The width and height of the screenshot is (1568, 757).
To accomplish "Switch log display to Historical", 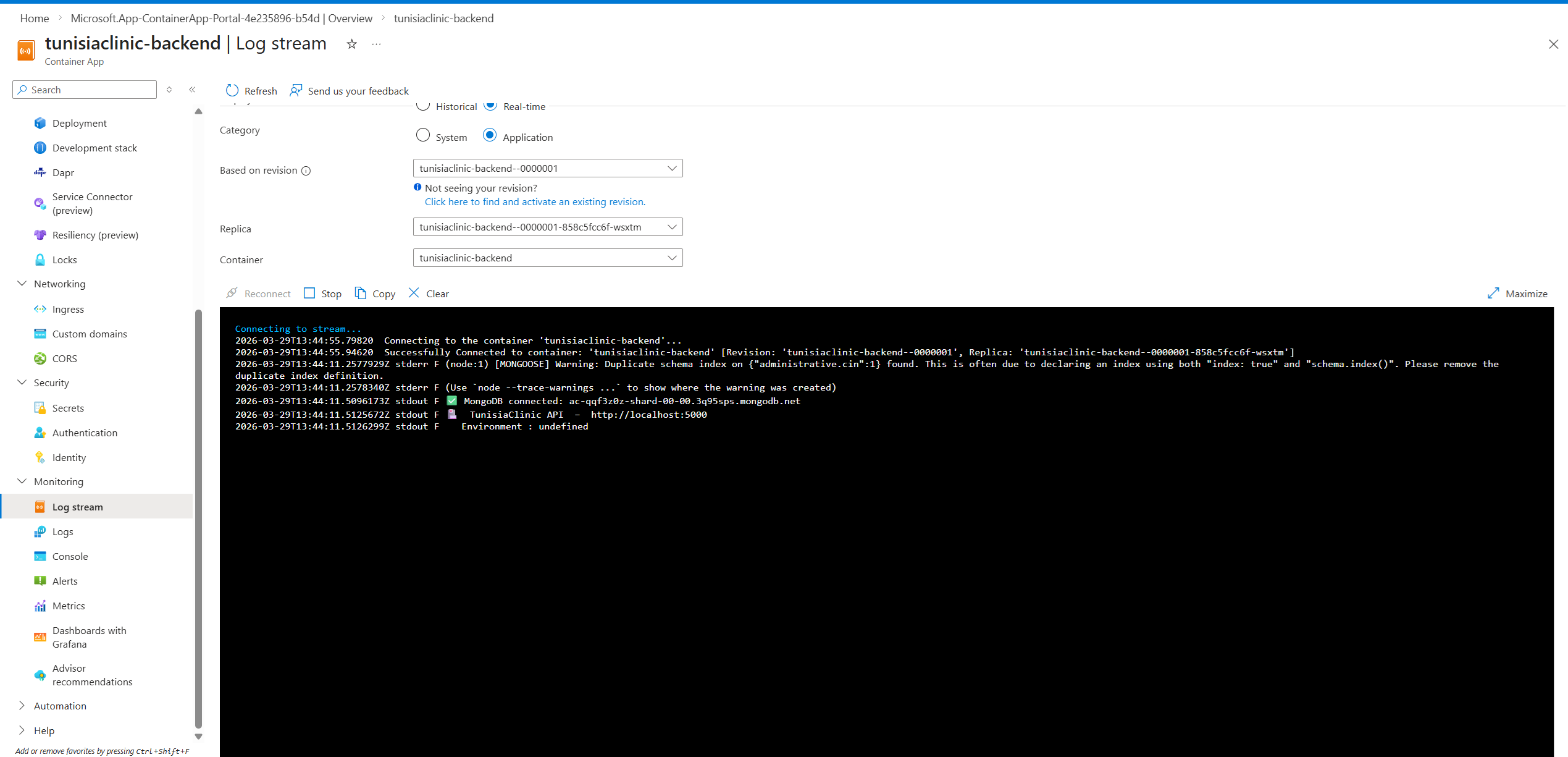I will (x=423, y=106).
